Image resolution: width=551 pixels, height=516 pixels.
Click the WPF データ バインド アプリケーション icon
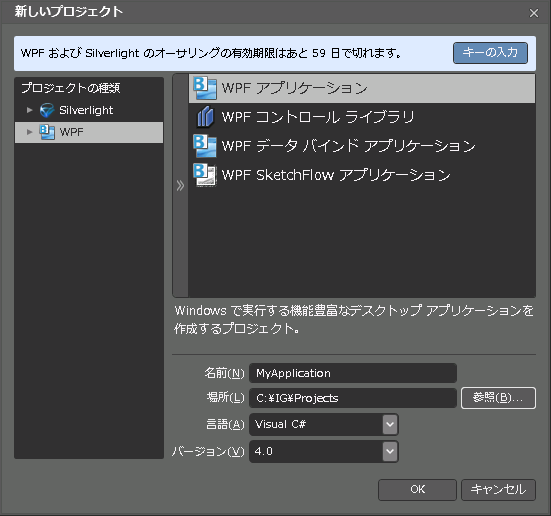[x=205, y=146]
